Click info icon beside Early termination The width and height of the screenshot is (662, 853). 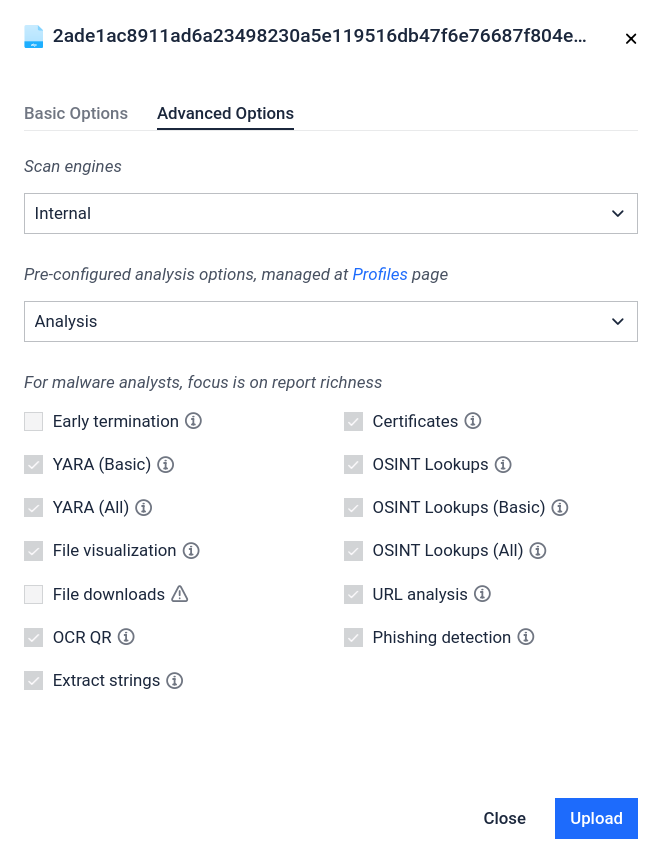(194, 421)
